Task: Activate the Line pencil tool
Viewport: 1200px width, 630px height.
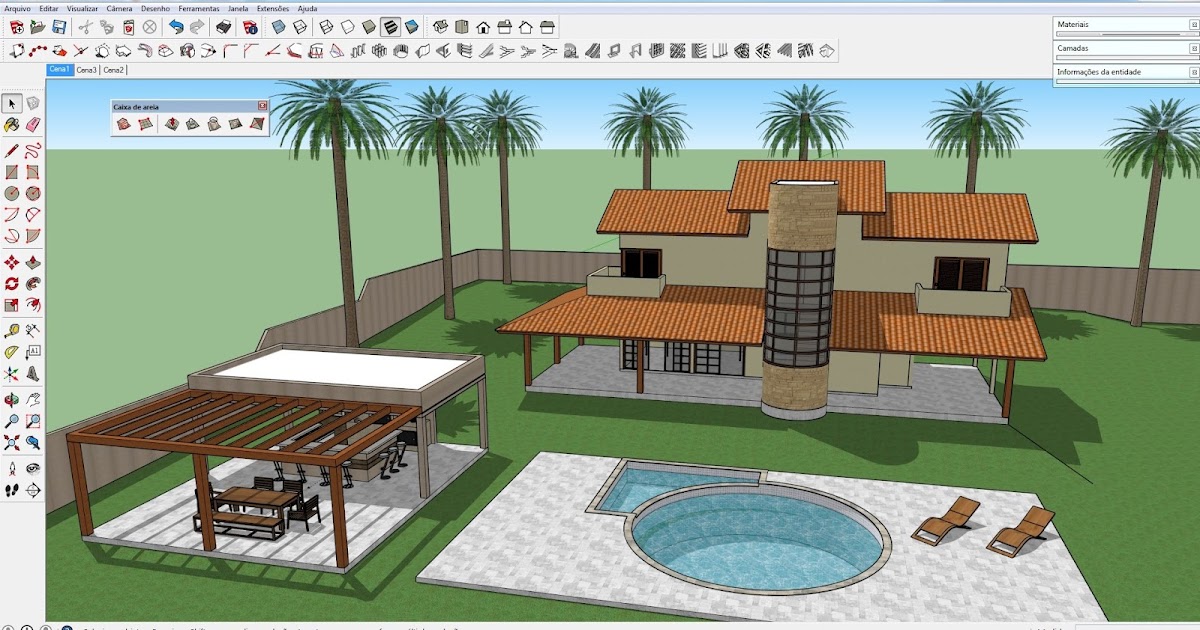Action: (12, 151)
